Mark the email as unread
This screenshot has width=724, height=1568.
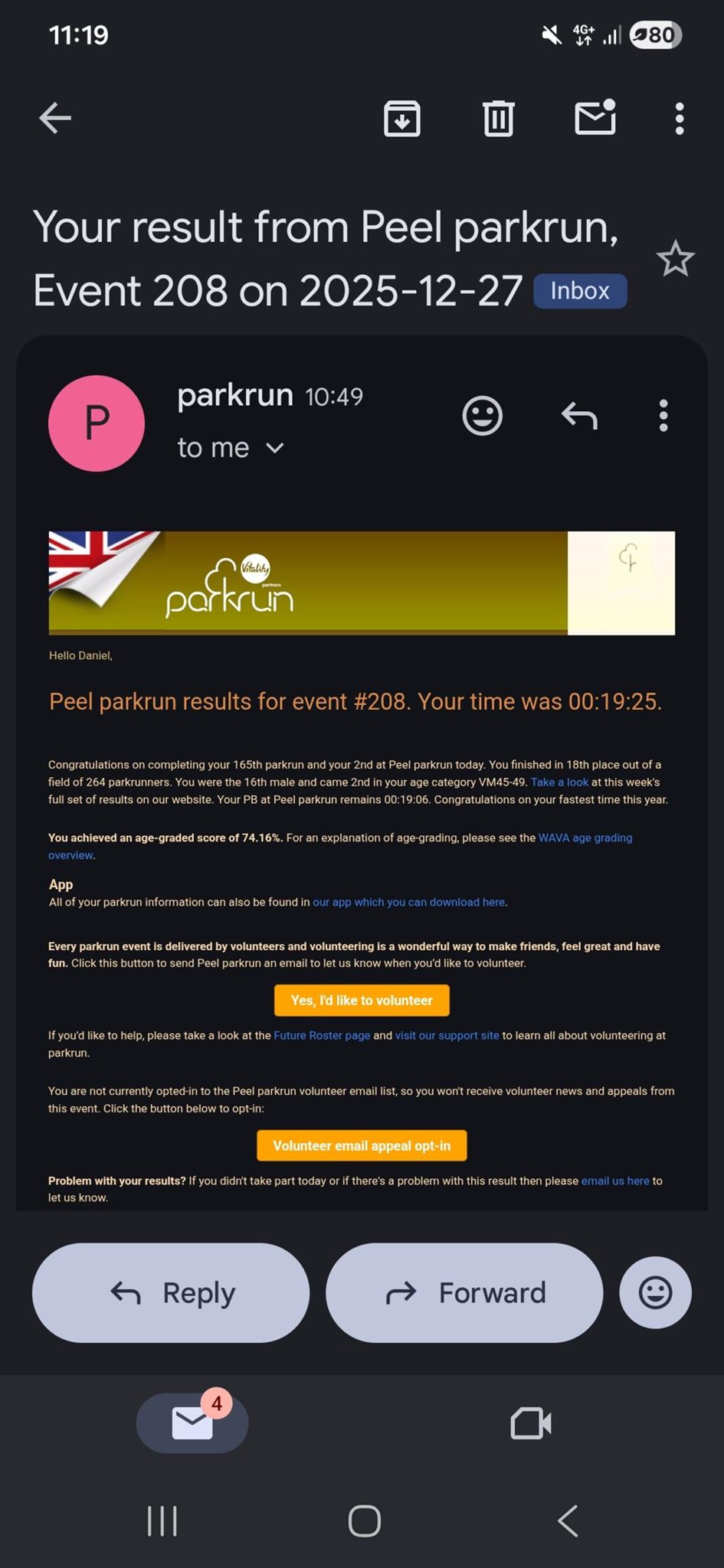[x=595, y=118]
